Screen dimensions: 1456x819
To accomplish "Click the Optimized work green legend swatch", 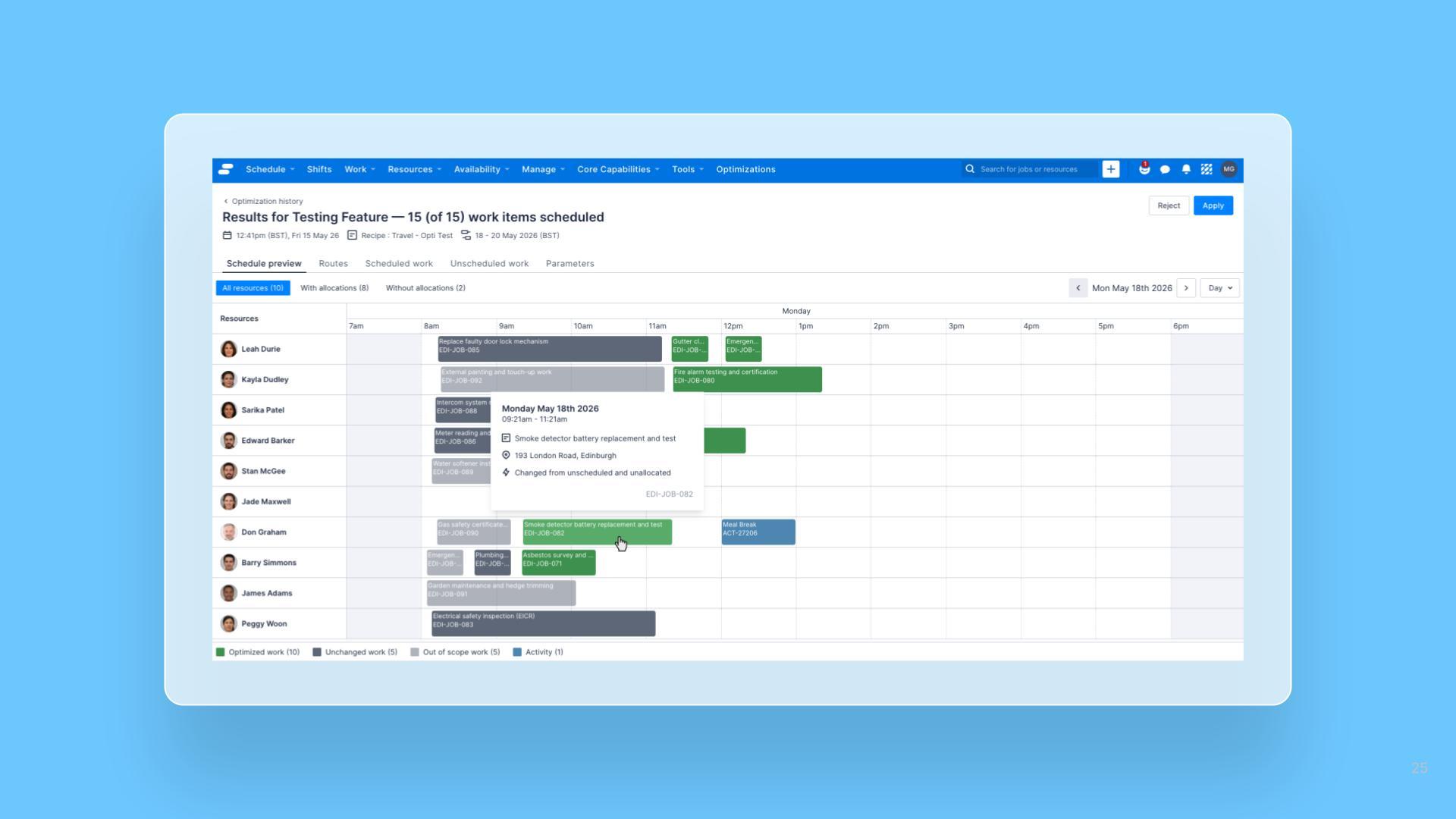I will pyautogui.click(x=221, y=652).
